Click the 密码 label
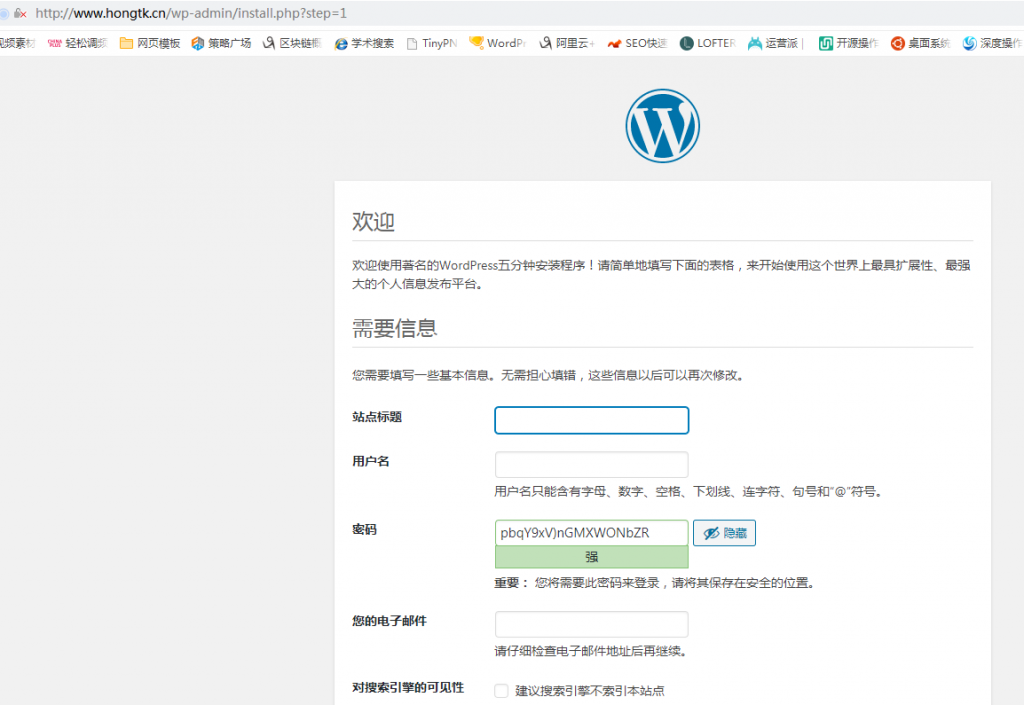Image resolution: width=1024 pixels, height=705 pixels. 364,529
